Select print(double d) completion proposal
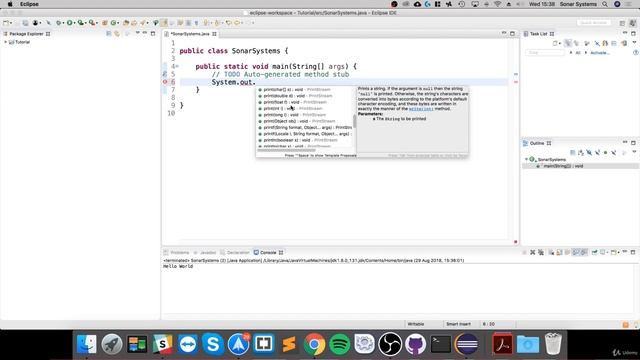The image size is (640, 360). coord(305,96)
